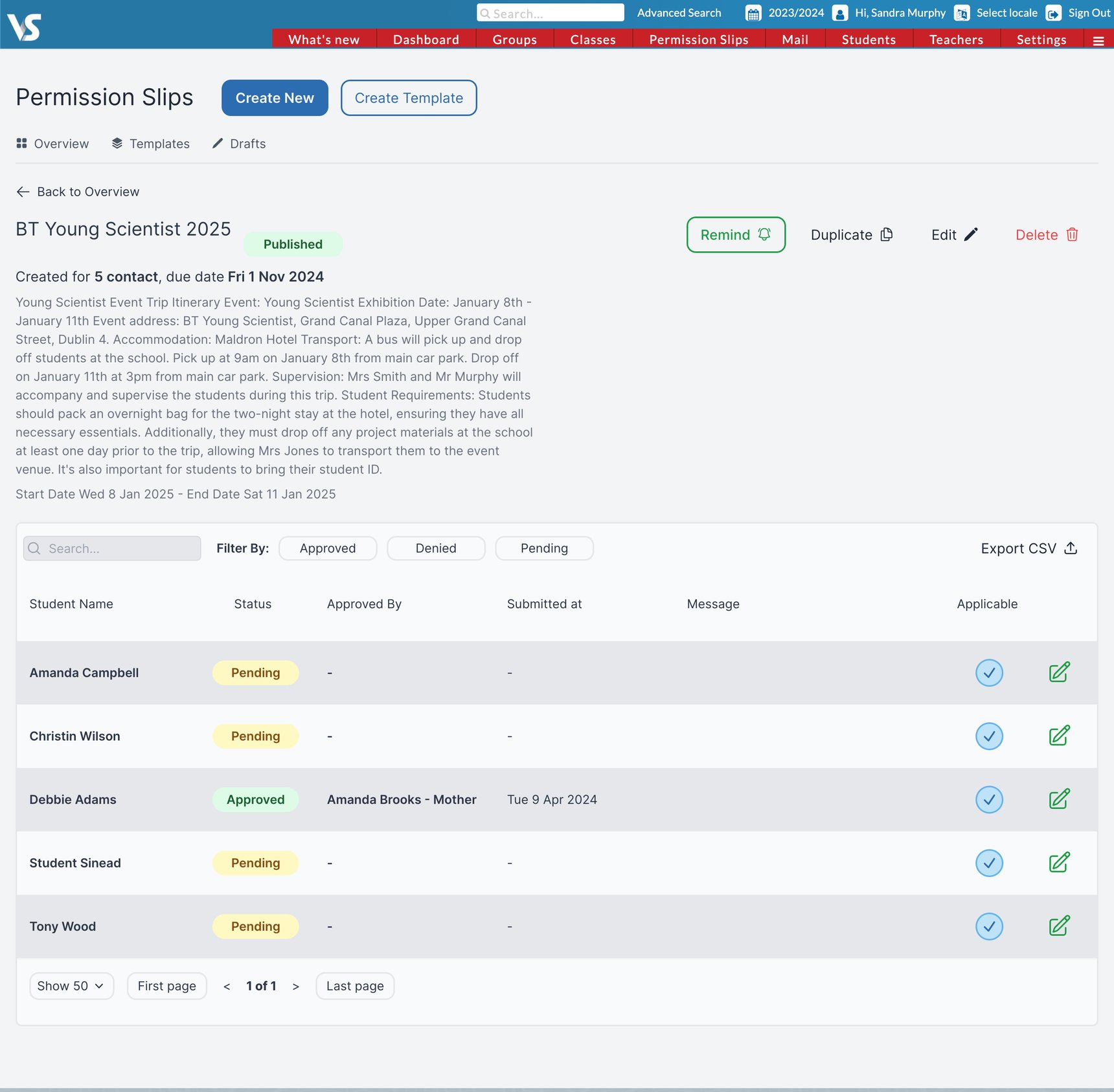
Task: Filter the list by Pending status
Action: (544, 549)
